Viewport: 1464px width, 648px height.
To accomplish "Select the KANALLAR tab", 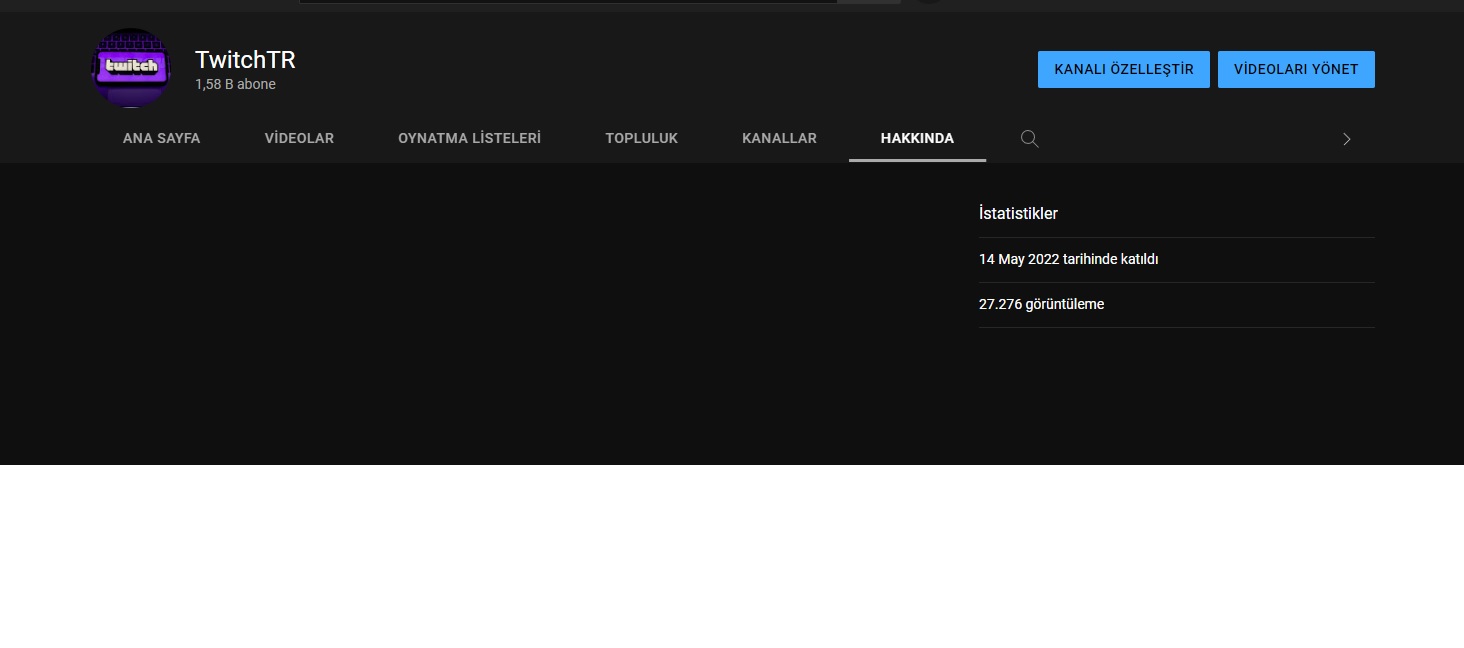I will (779, 139).
